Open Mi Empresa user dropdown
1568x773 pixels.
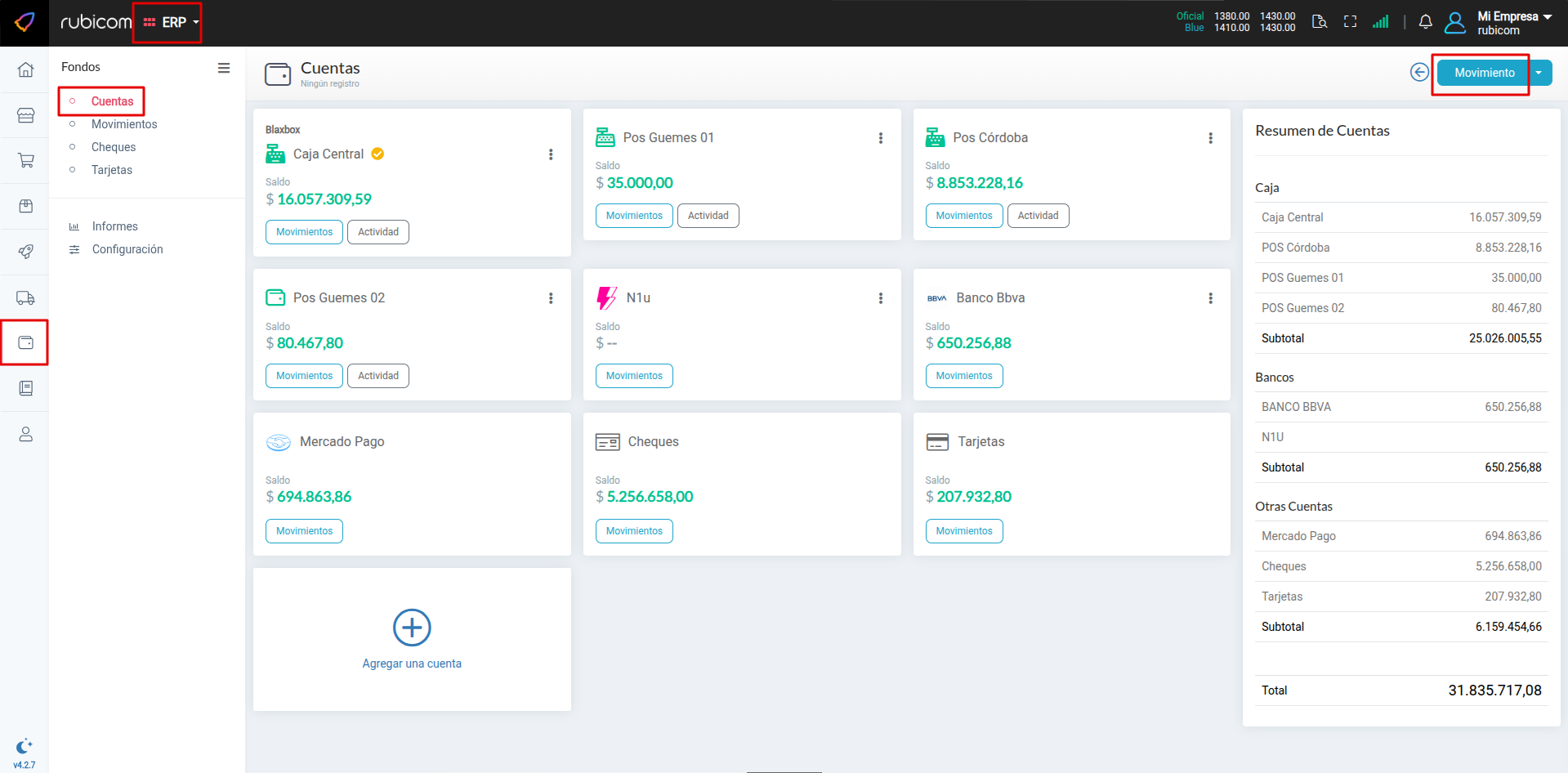[1513, 23]
